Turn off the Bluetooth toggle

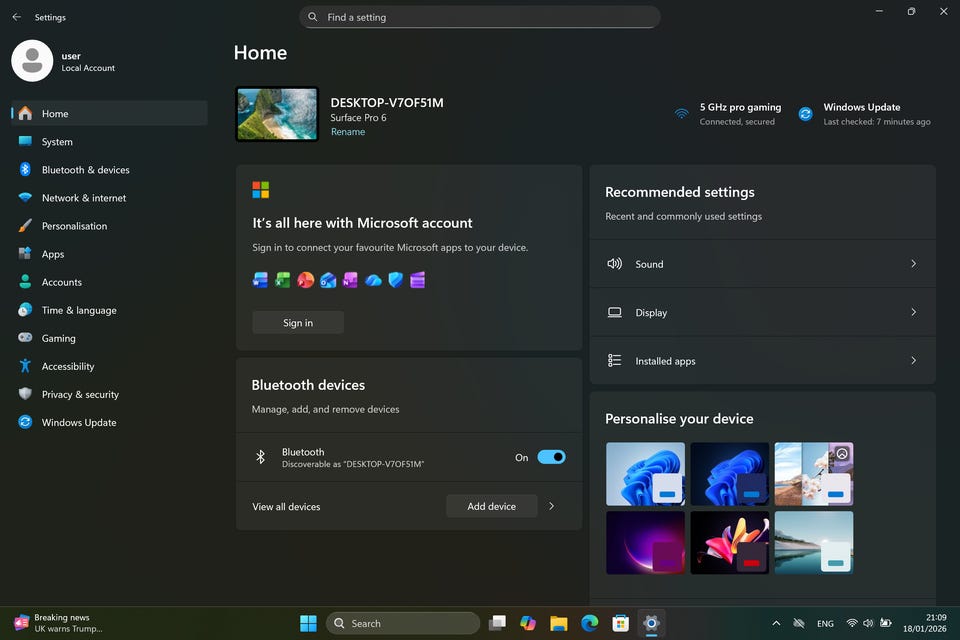click(x=551, y=457)
